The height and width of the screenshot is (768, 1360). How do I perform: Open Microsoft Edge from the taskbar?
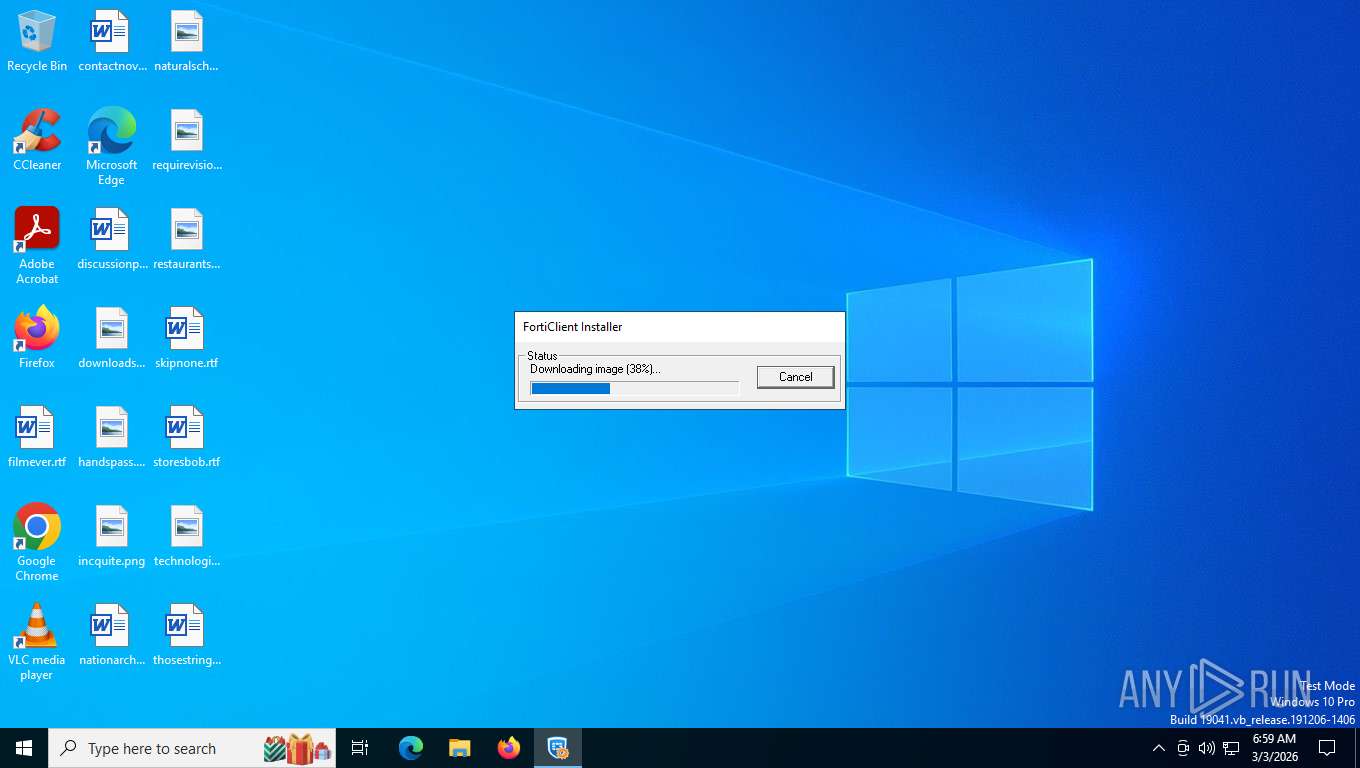(411, 748)
